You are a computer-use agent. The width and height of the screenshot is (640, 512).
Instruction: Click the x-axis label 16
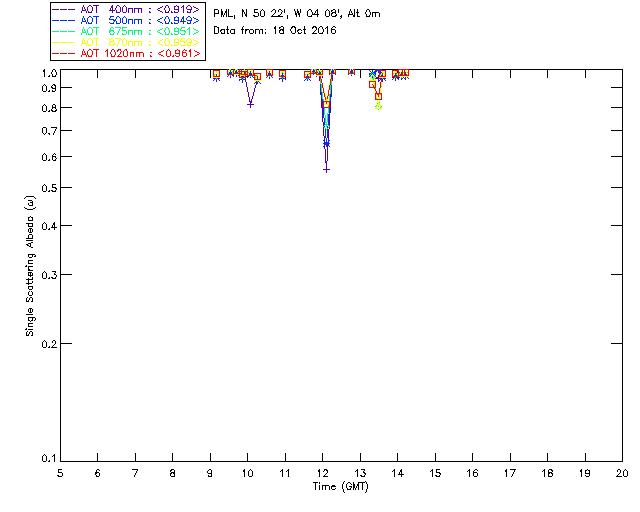pyautogui.click(x=472, y=473)
